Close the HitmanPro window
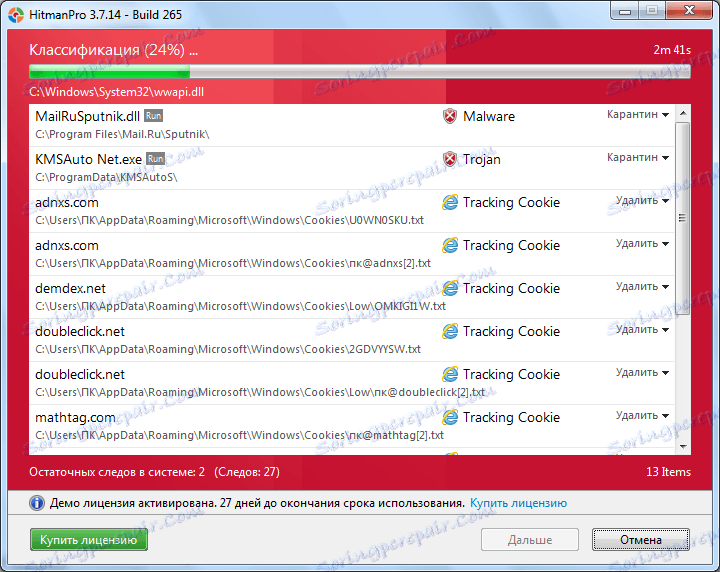Screen dimensions: 720x572 click(689, 11)
